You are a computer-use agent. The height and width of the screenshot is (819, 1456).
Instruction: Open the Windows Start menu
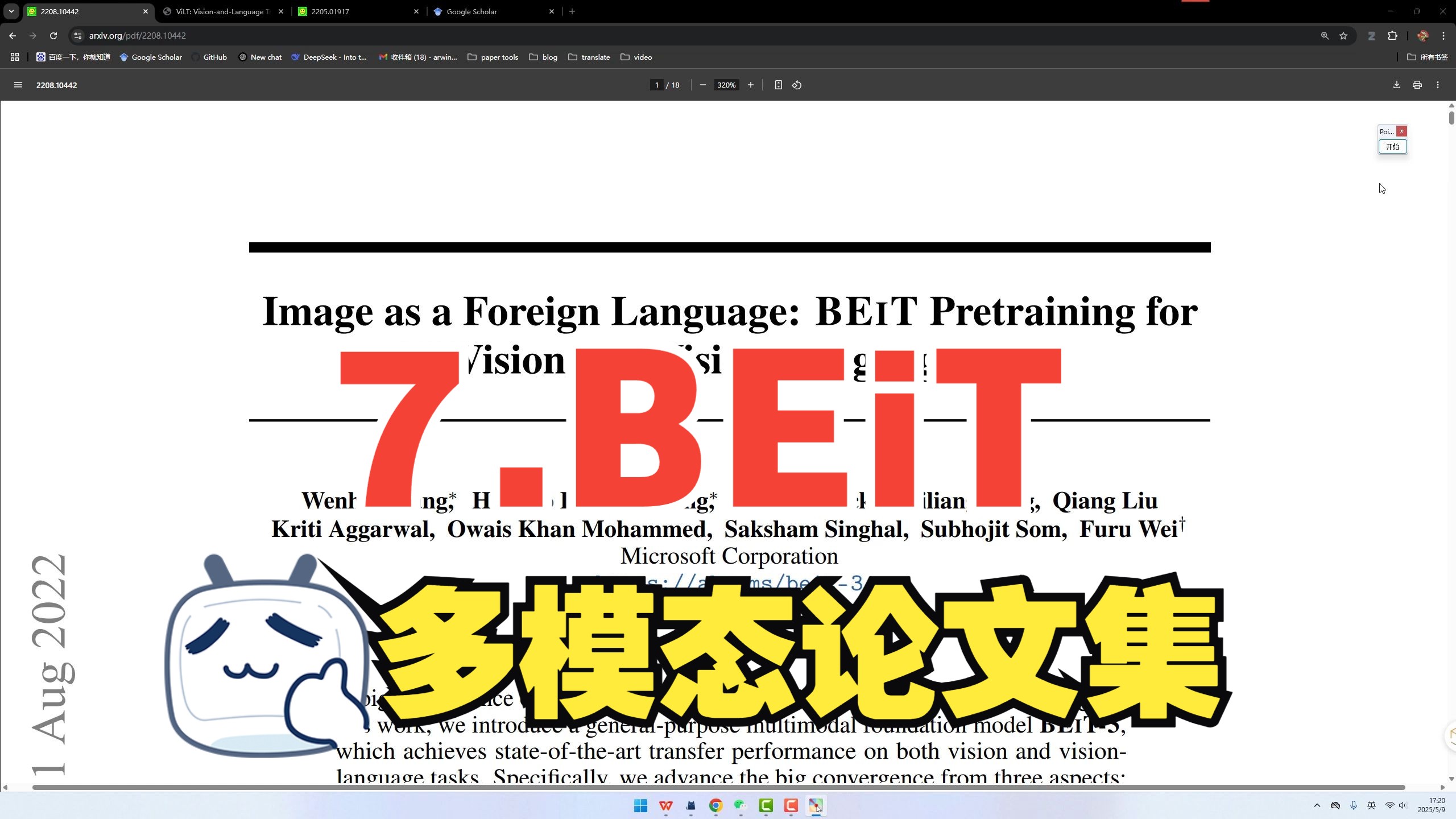[640, 805]
